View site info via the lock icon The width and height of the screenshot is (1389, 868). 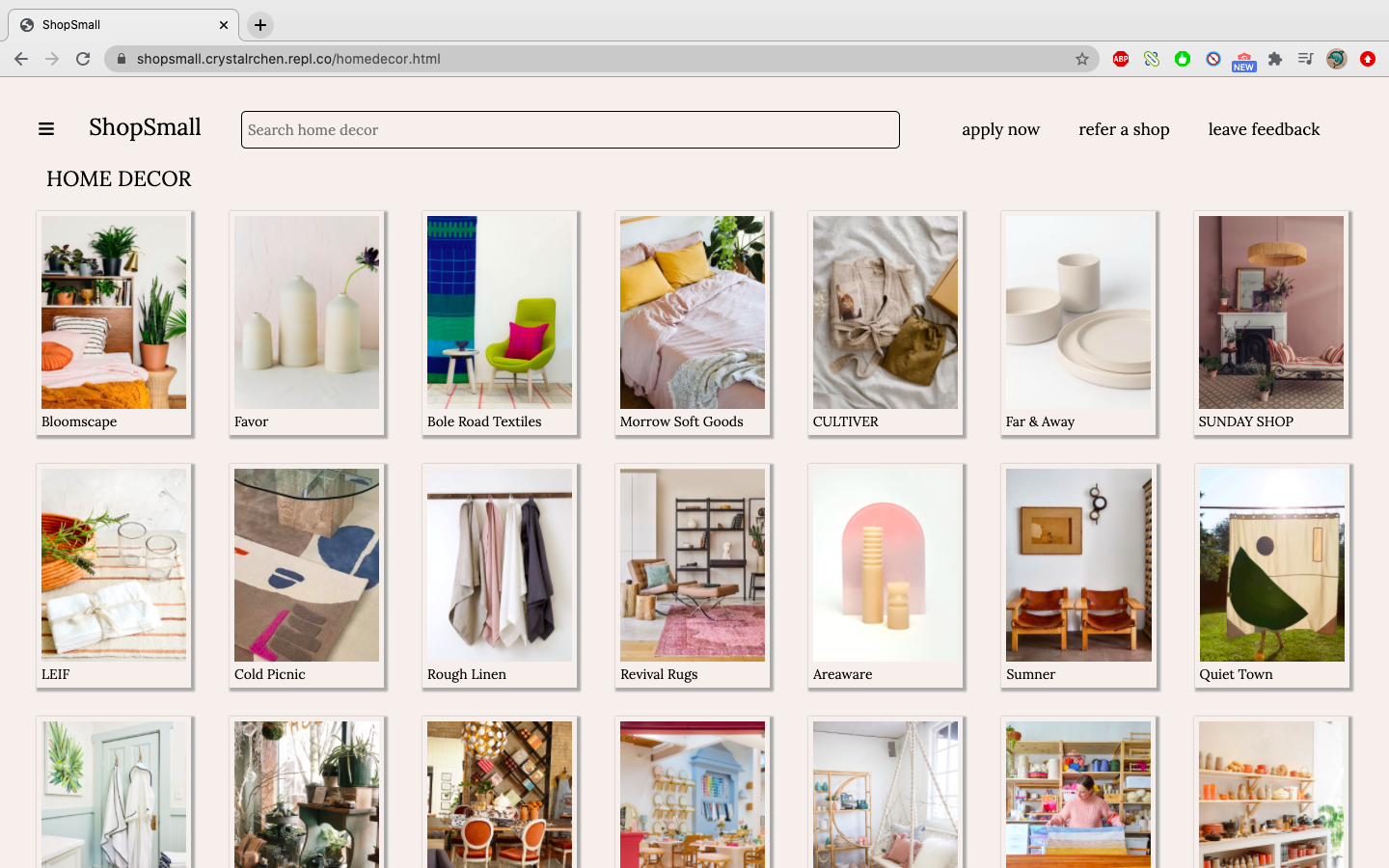[122, 59]
